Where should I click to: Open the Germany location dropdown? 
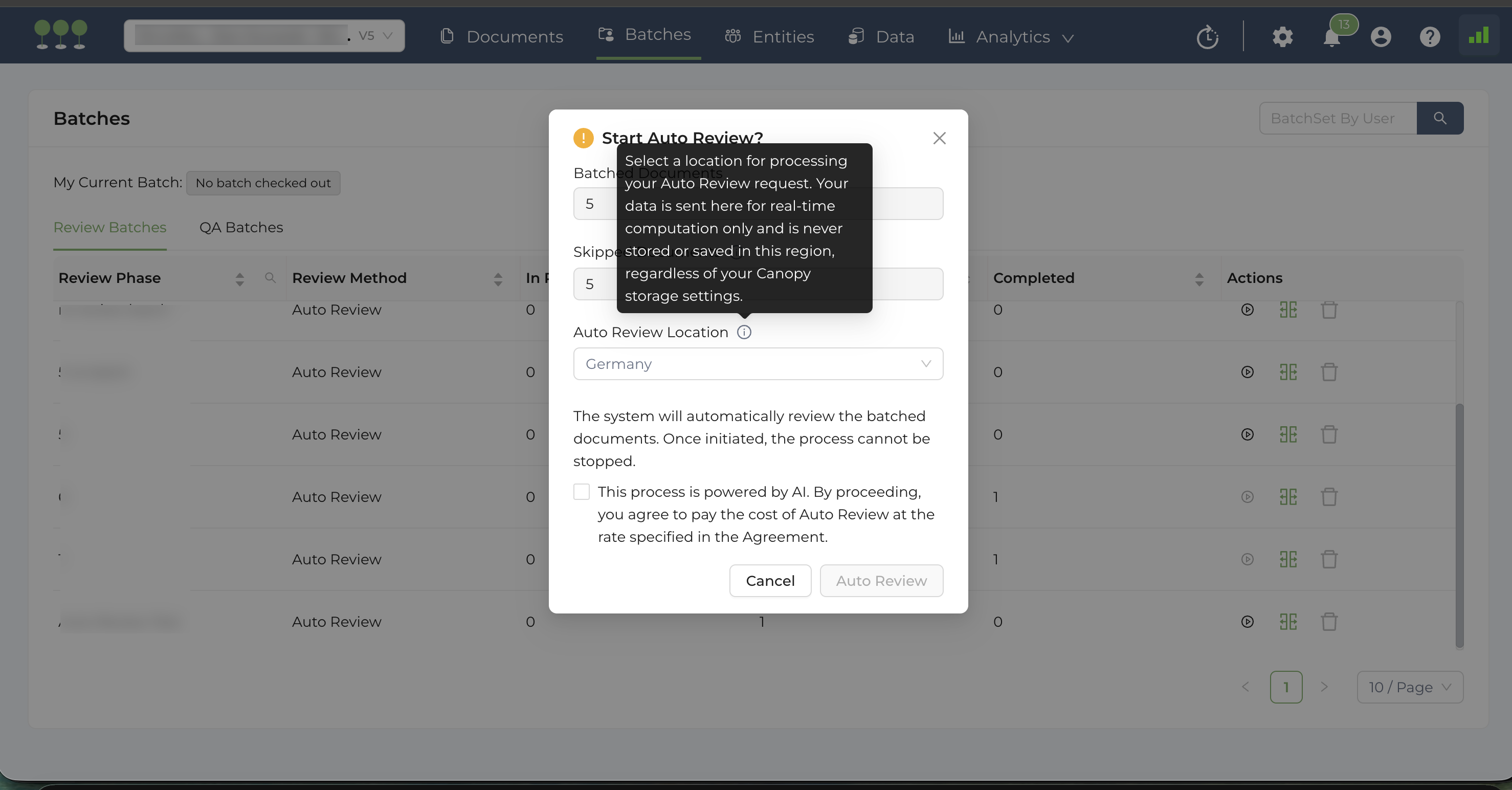(758, 364)
